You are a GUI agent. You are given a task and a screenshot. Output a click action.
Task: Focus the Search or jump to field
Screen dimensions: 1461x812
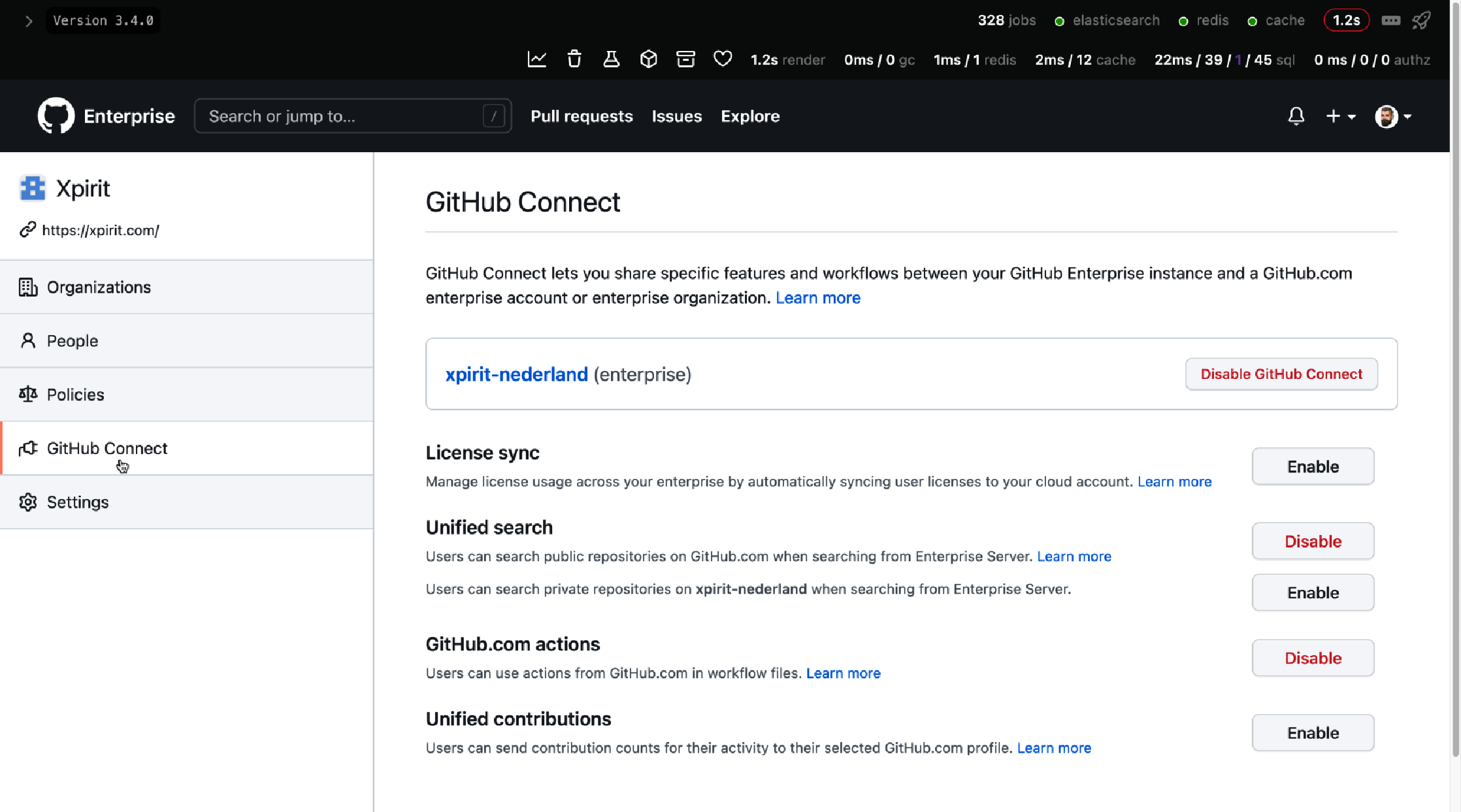coord(353,116)
